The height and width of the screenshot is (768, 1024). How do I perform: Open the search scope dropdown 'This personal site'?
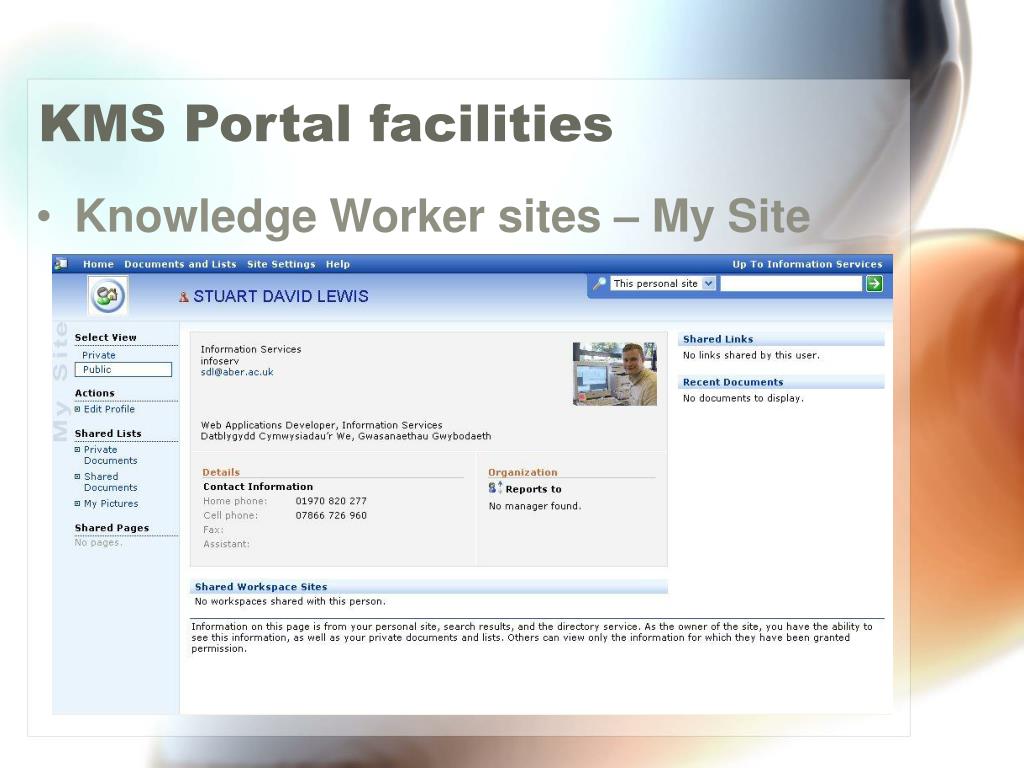[664, 283]
